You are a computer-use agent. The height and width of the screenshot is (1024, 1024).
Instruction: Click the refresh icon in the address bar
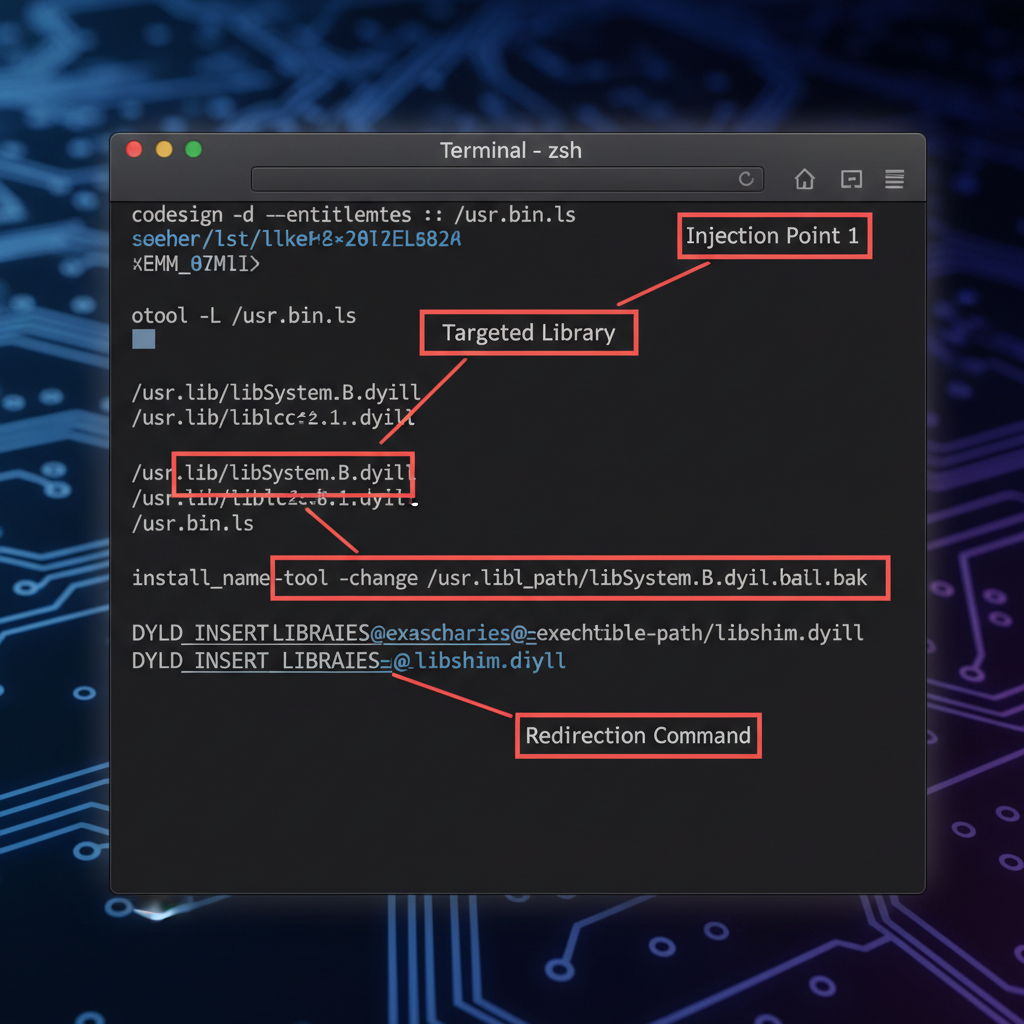pyautogui.click(x=746, y=179)
